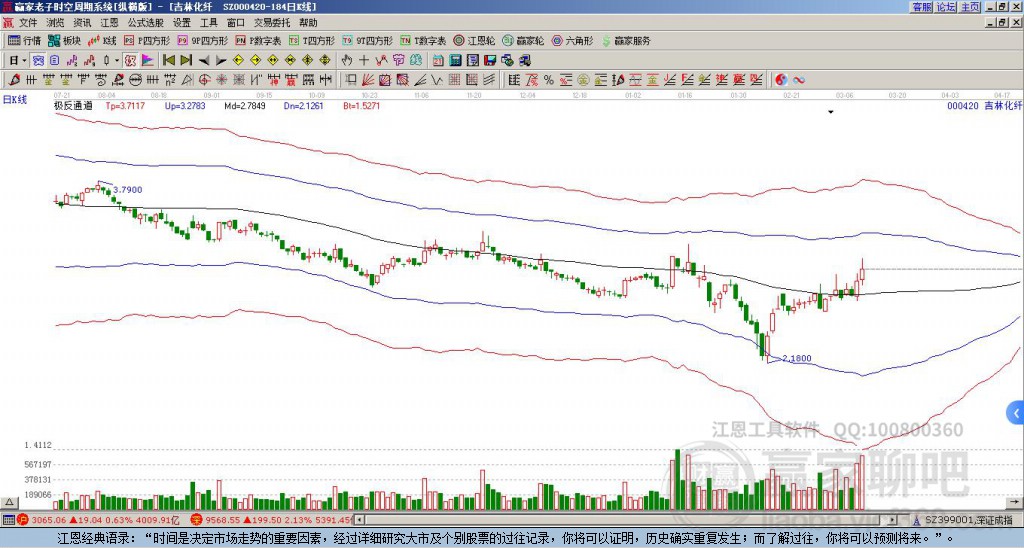Open the 9T四方形 tool

[x=368, y=40]
